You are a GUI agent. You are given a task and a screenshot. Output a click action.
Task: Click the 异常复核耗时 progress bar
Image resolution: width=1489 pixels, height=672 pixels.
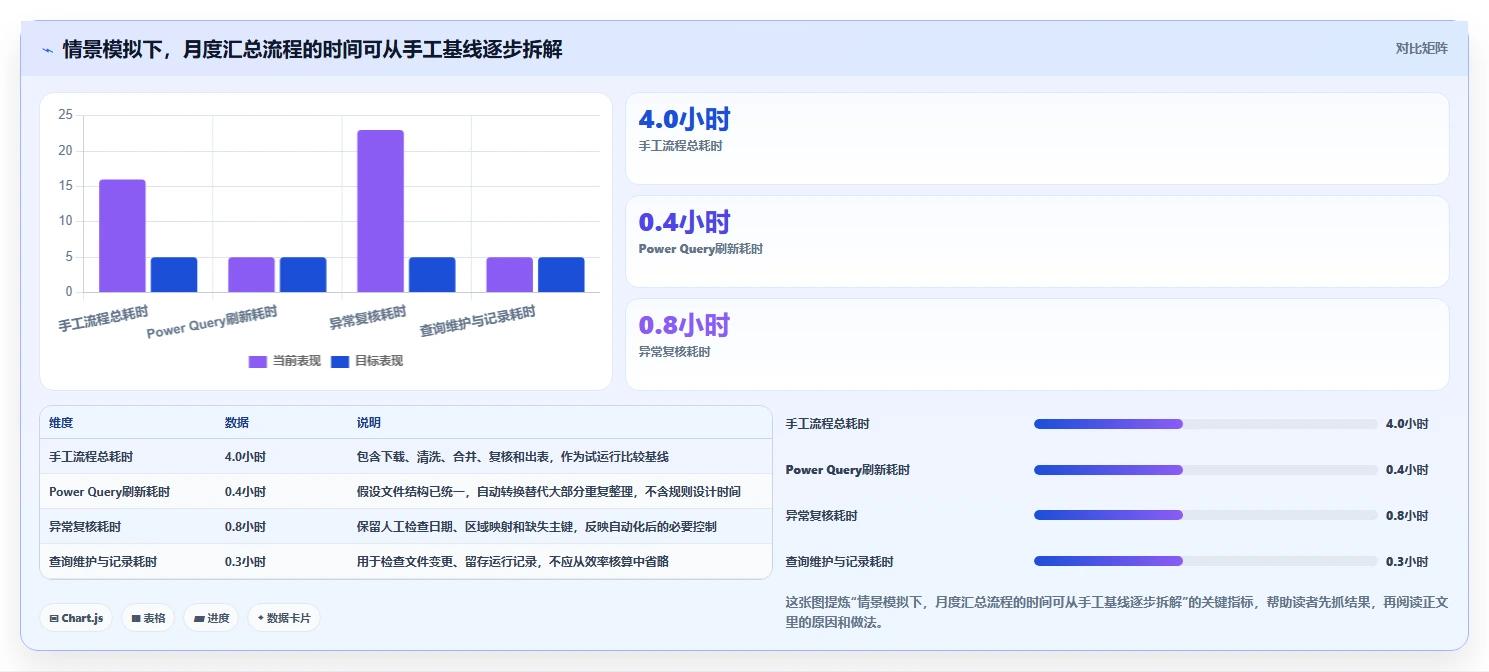pos(1206,515)
